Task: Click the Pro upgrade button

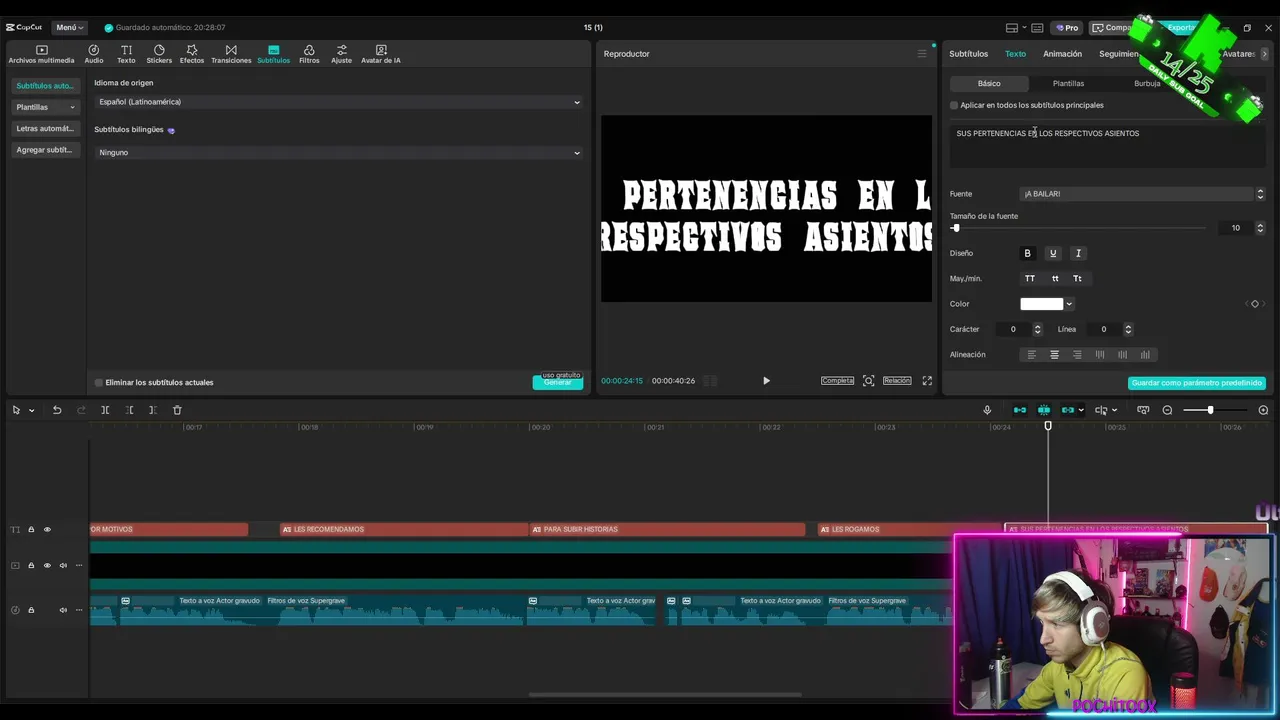Action: click(x=1068, y=27)
